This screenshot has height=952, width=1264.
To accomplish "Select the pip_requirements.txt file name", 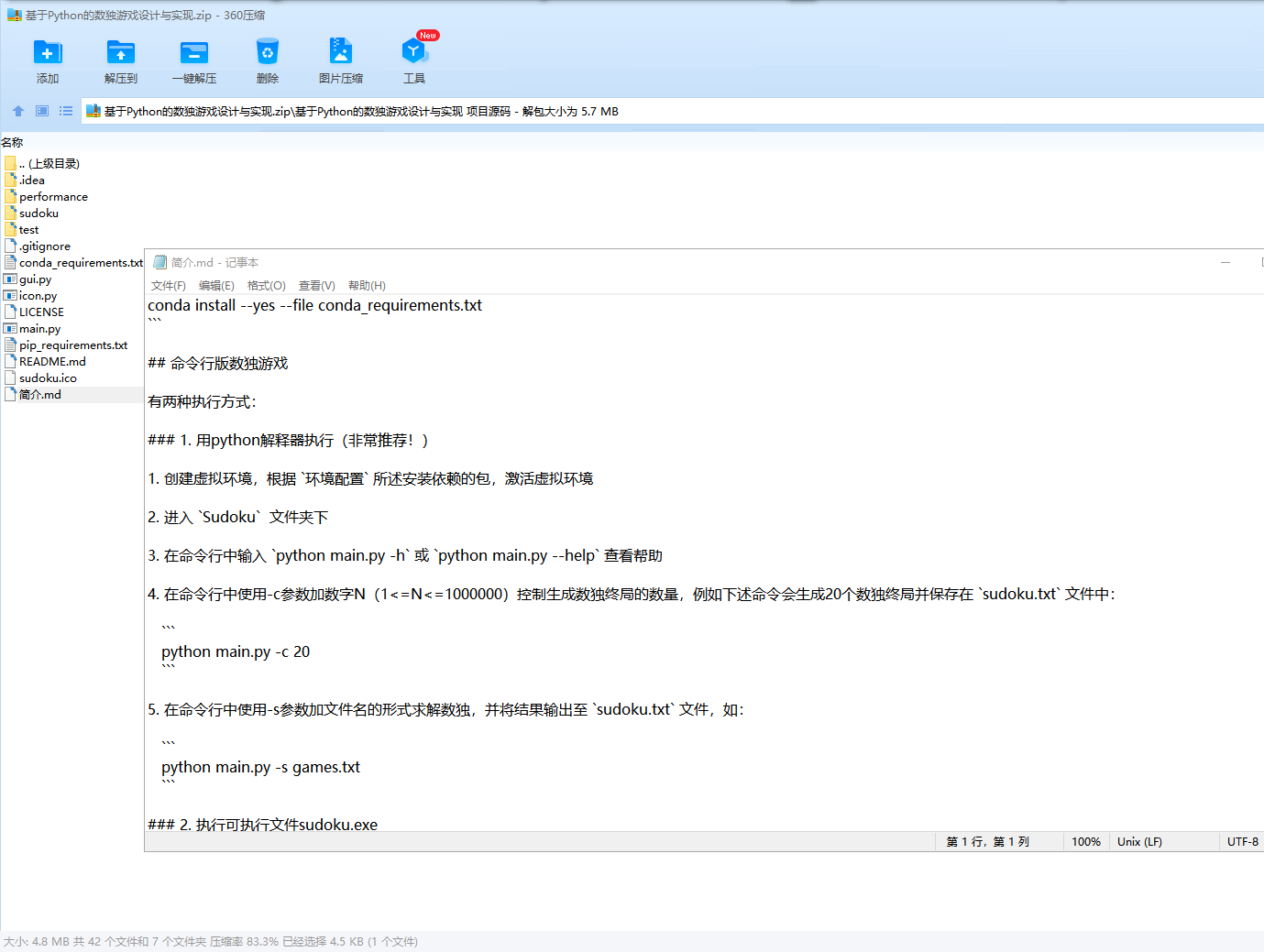I will [73, 345].
